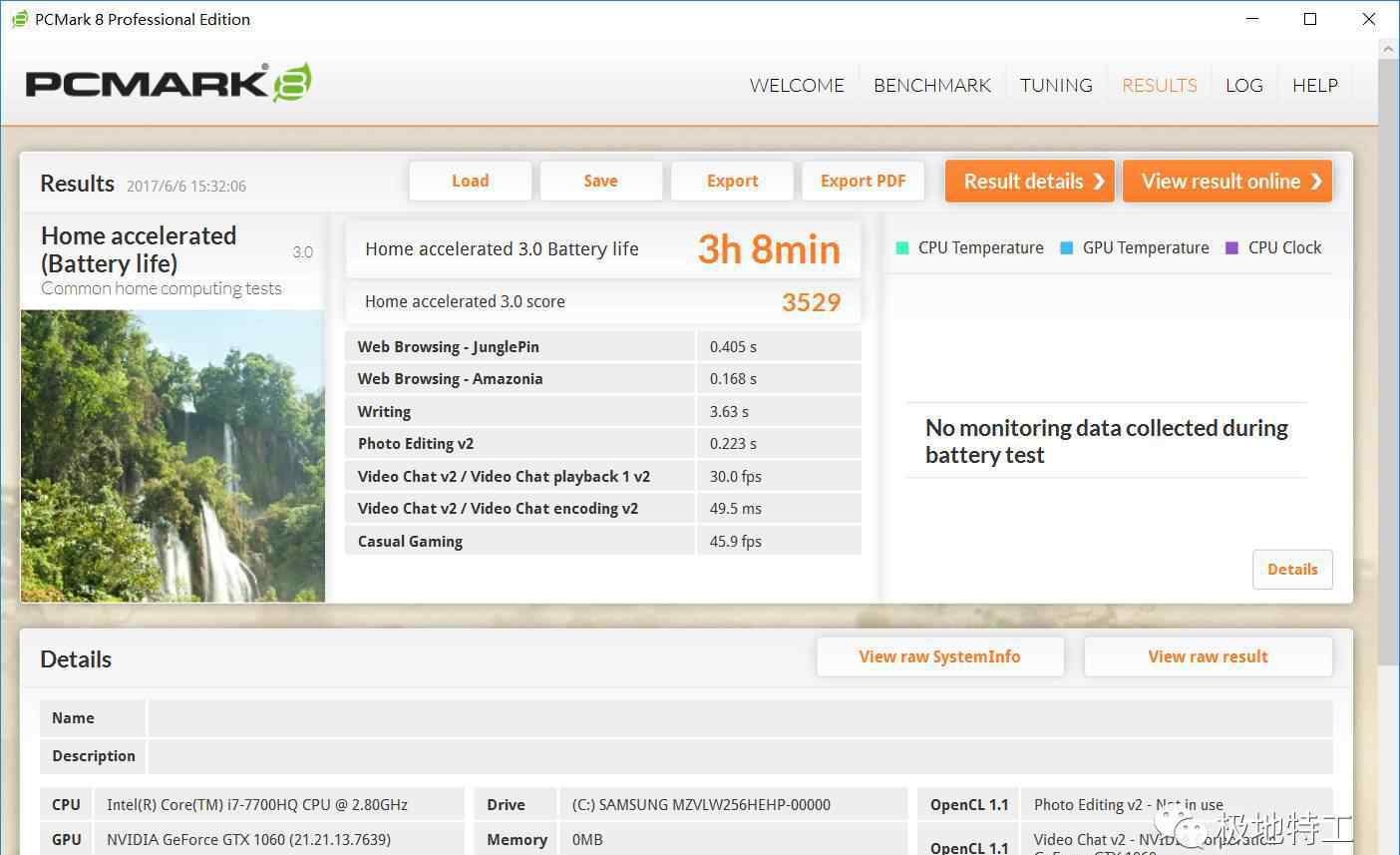
Task: Click the Load button
Action: tap(470, 181)
